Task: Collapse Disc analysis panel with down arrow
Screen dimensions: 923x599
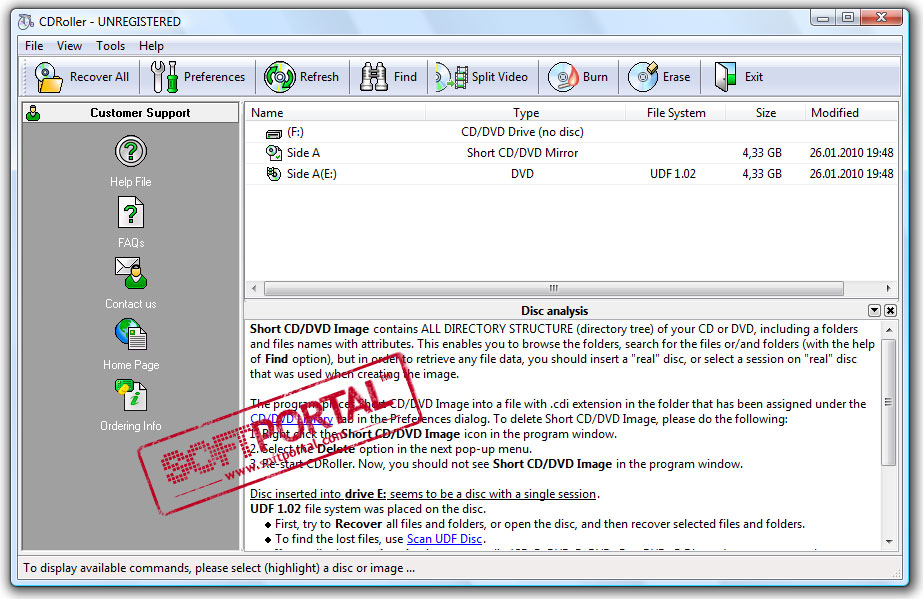Action: coord(874,311)
